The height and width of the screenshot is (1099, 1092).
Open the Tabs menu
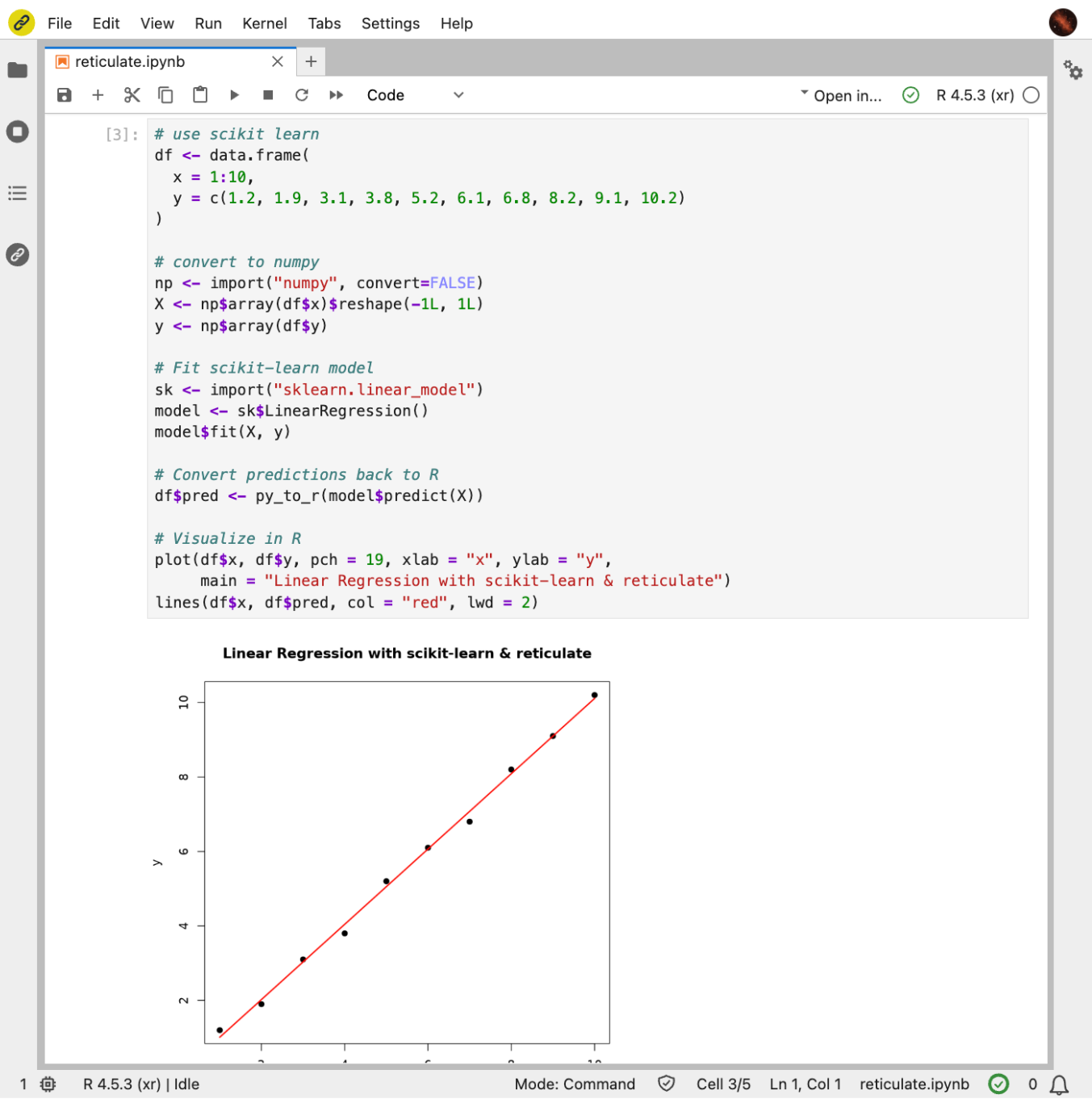click(x=324, y=23)
